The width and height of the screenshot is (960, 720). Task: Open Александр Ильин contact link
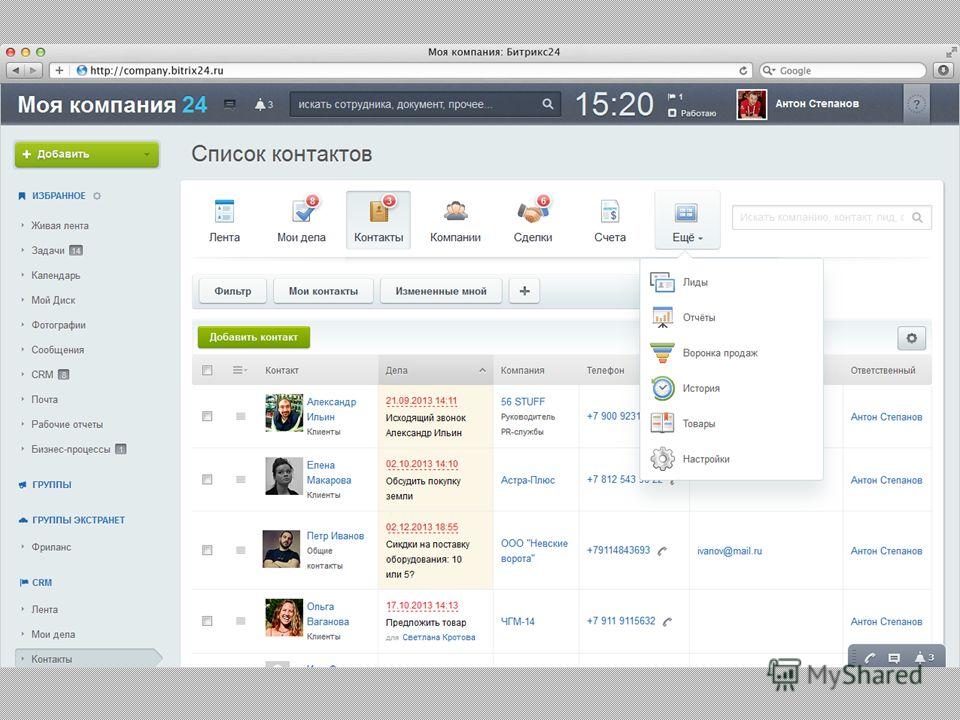point(331,409)
